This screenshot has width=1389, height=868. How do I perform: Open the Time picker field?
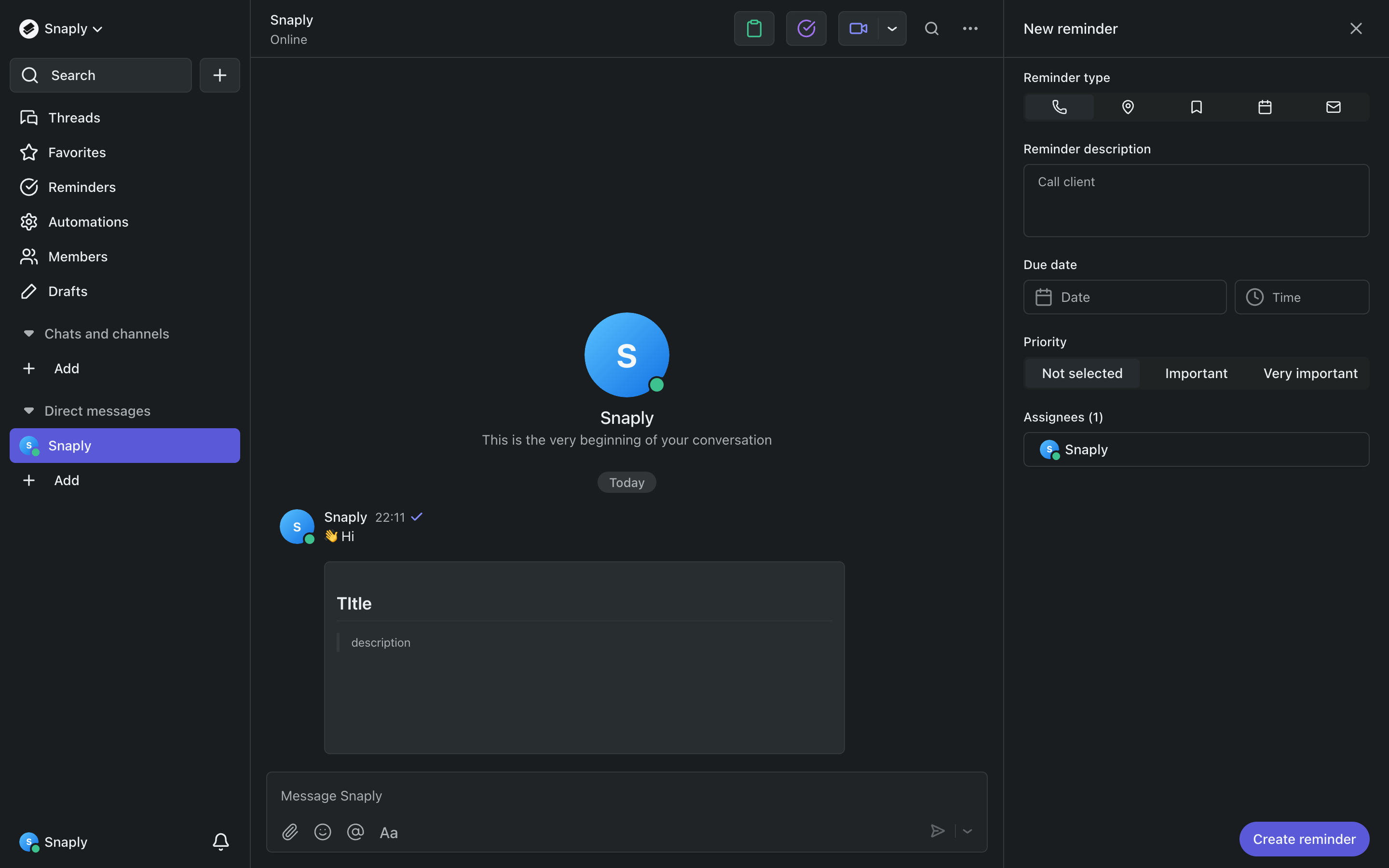point(1301,297)
